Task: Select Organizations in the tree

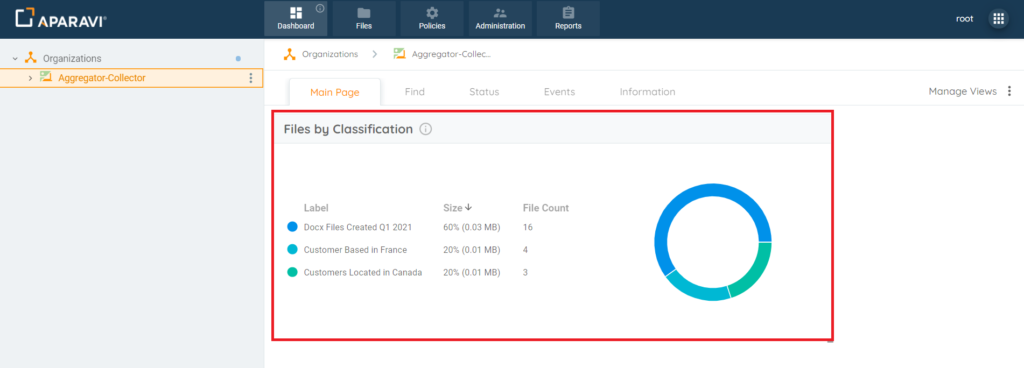Action: (72, 58)
